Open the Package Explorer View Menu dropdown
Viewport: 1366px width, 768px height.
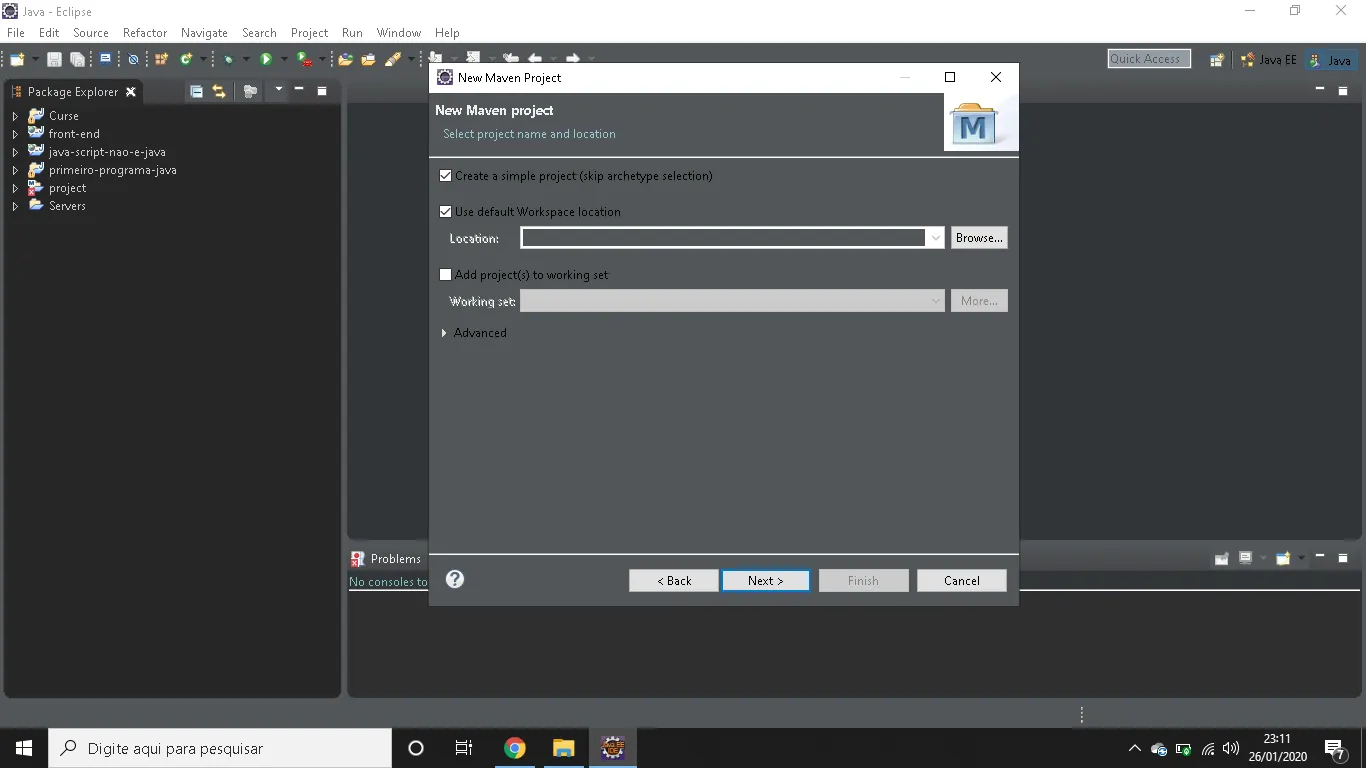pyautogui.click(x=279, y=90)
